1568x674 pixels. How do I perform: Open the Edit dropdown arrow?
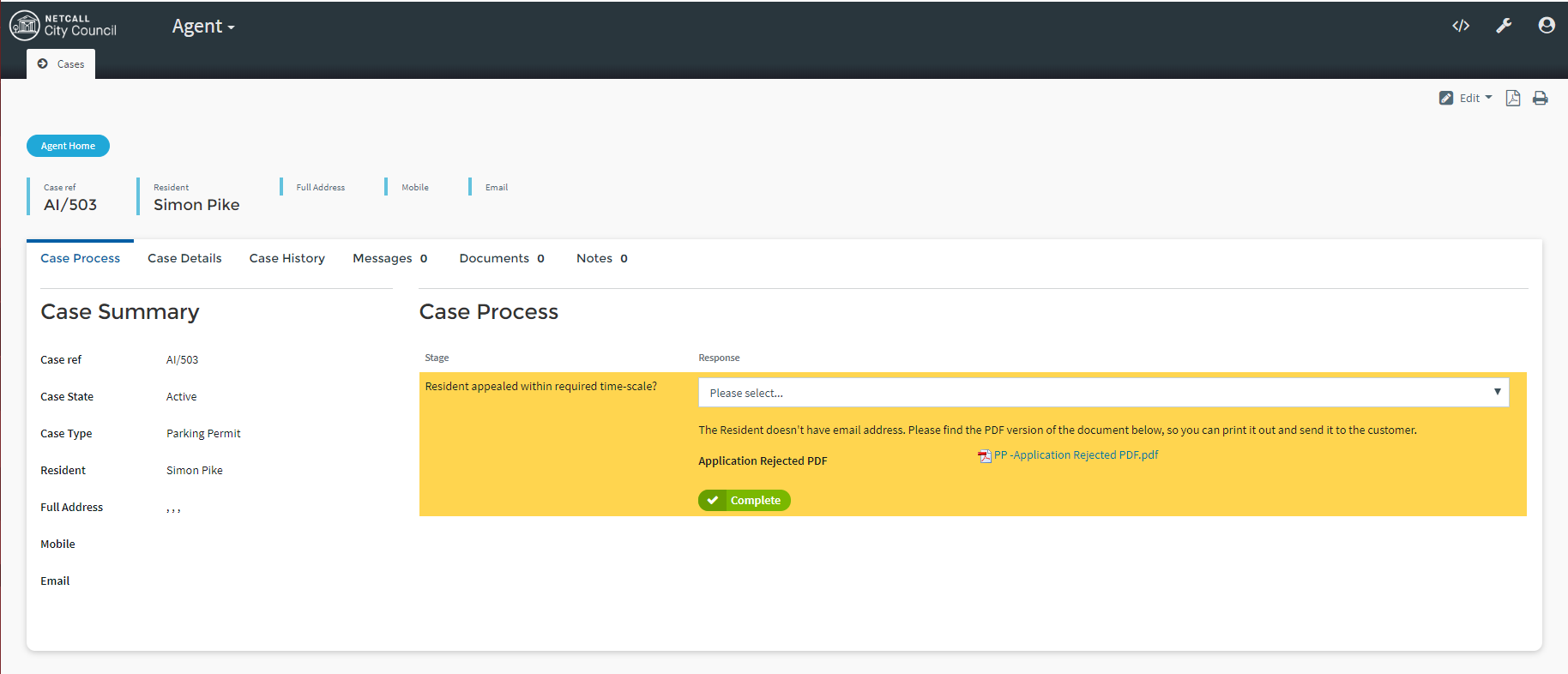[1488, 98]
